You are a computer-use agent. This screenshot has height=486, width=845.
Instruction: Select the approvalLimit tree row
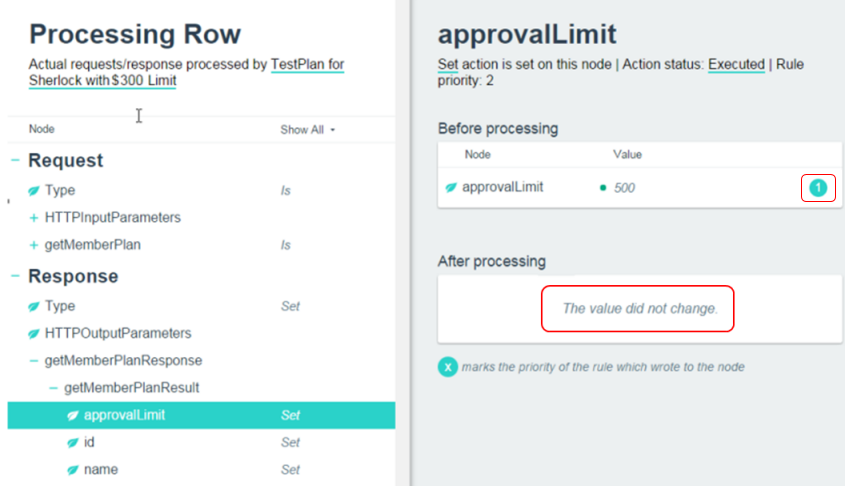point(200,415)
